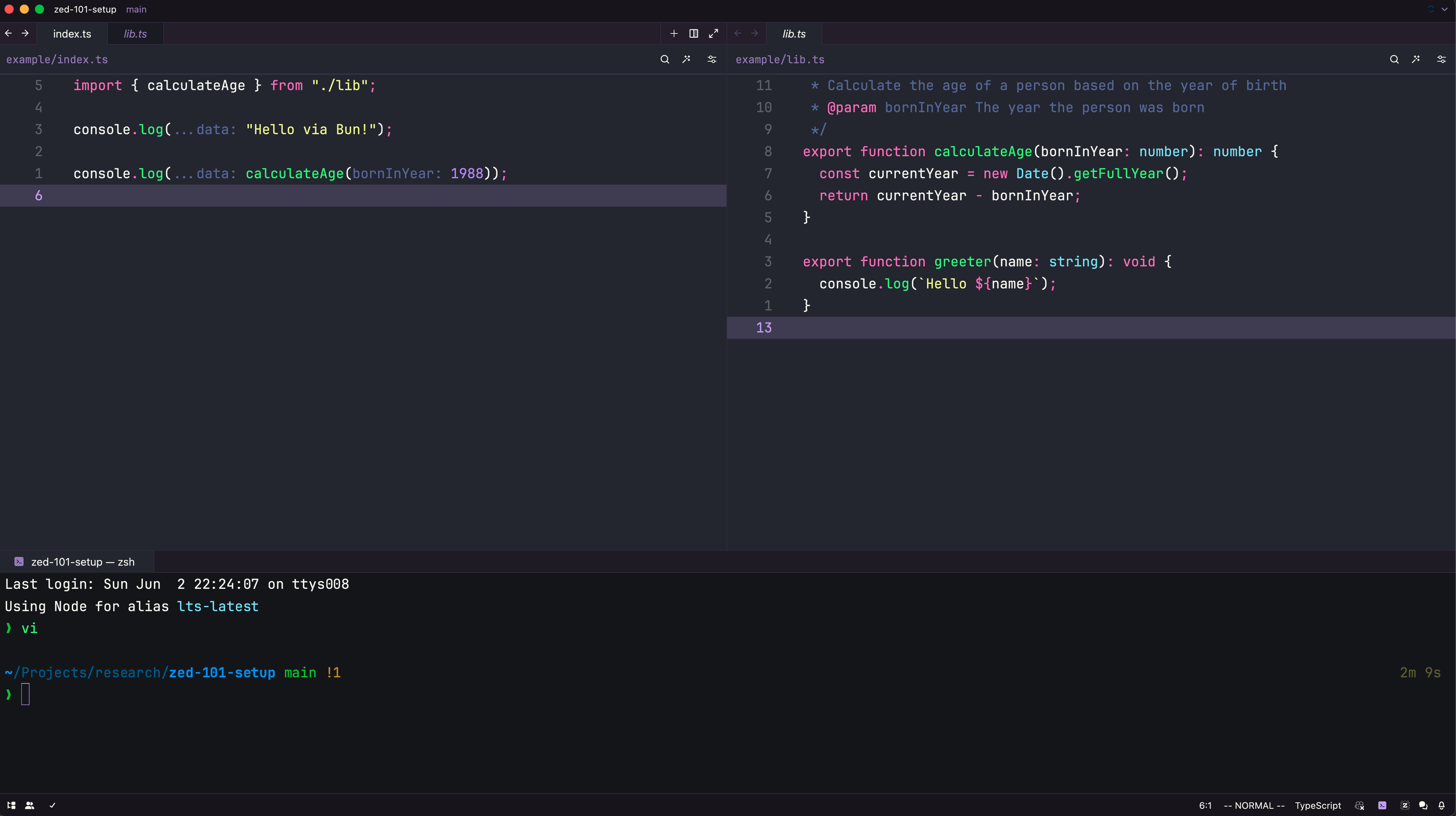Click the example/lib.ts breadcrumb
The image size is (1456, 816).
780,59
